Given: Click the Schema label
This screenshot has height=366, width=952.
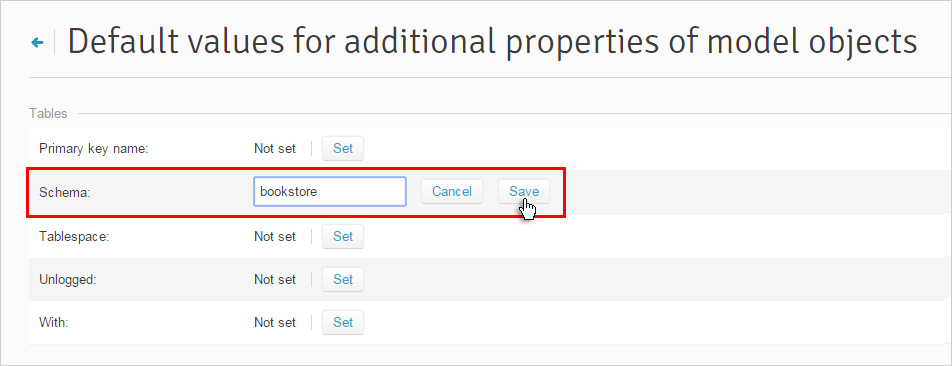Looking at the screenshot, I should pos(64,192).
